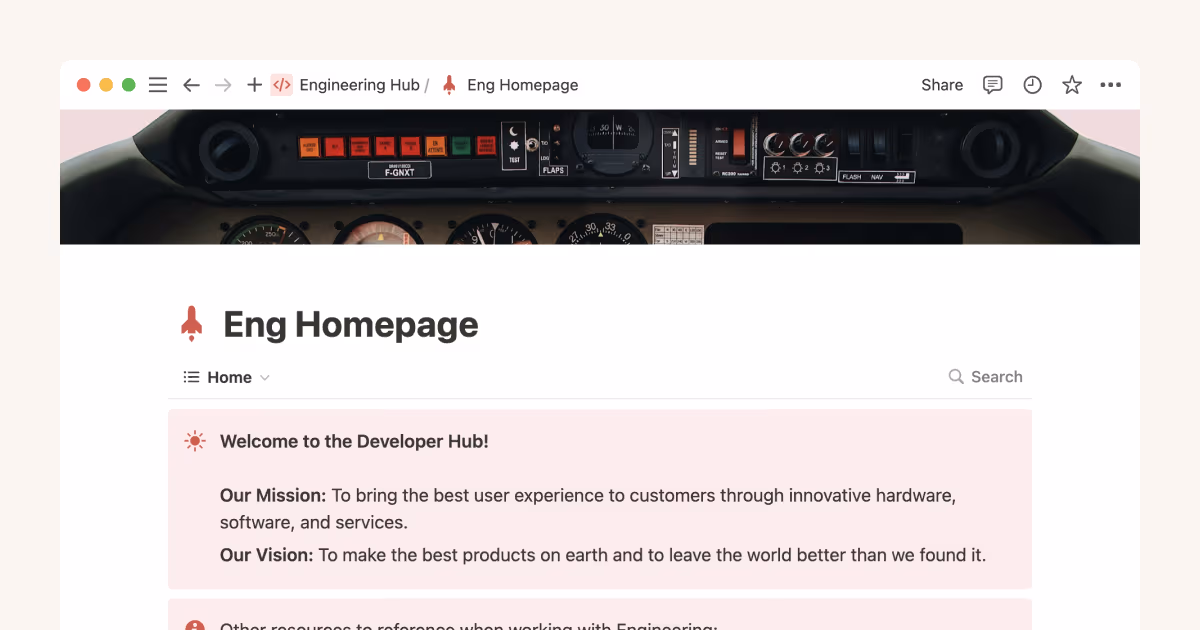Click the plus icon to create a new tab
Image resolution: width=1200 pixels, height=630 pixels.
[254, 85]
